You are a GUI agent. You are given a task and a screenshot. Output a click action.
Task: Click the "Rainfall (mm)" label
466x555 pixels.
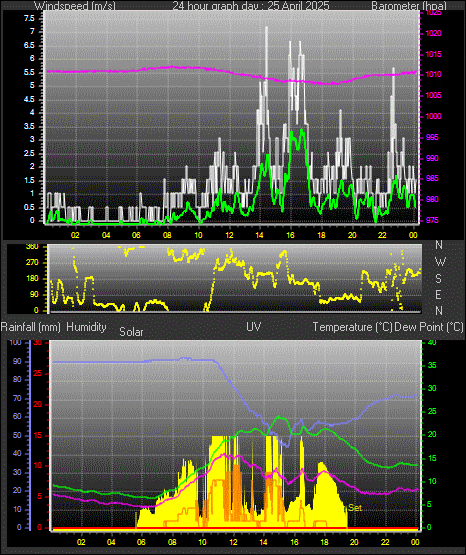[31, 327]
